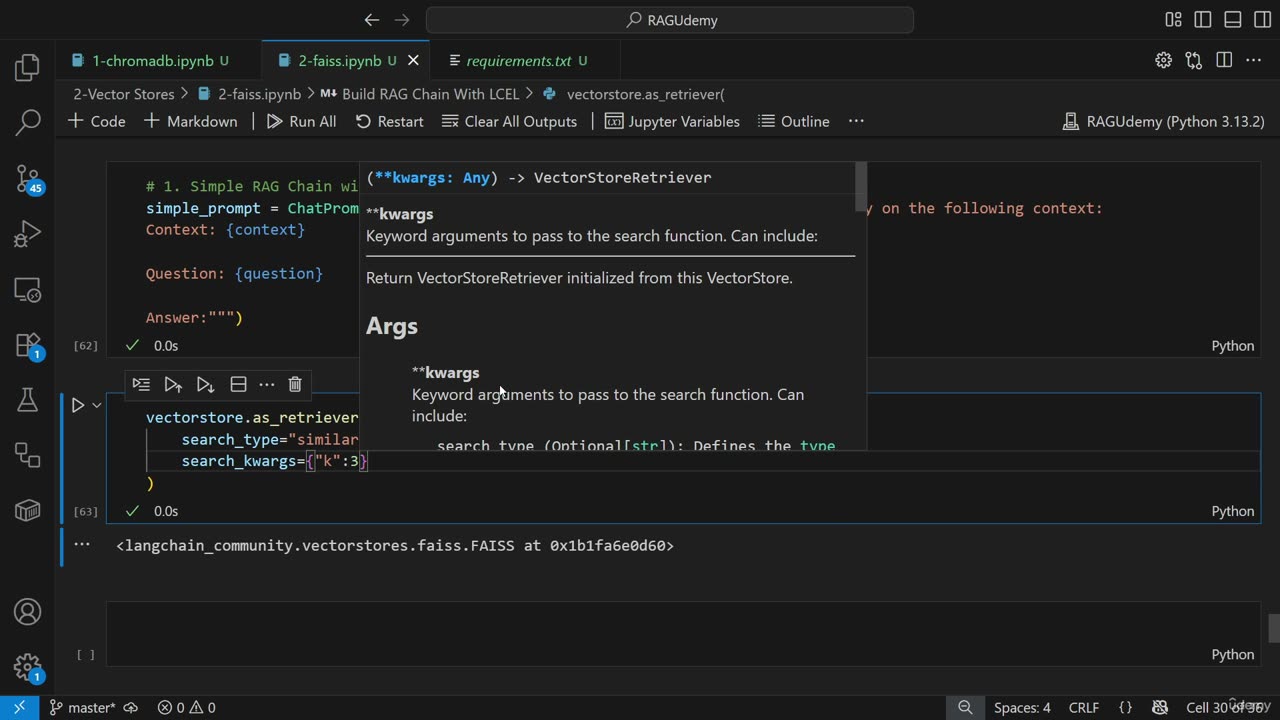Open the Search view in activity bar
This screenshot has height=720, width=1280.
(27, 123)
